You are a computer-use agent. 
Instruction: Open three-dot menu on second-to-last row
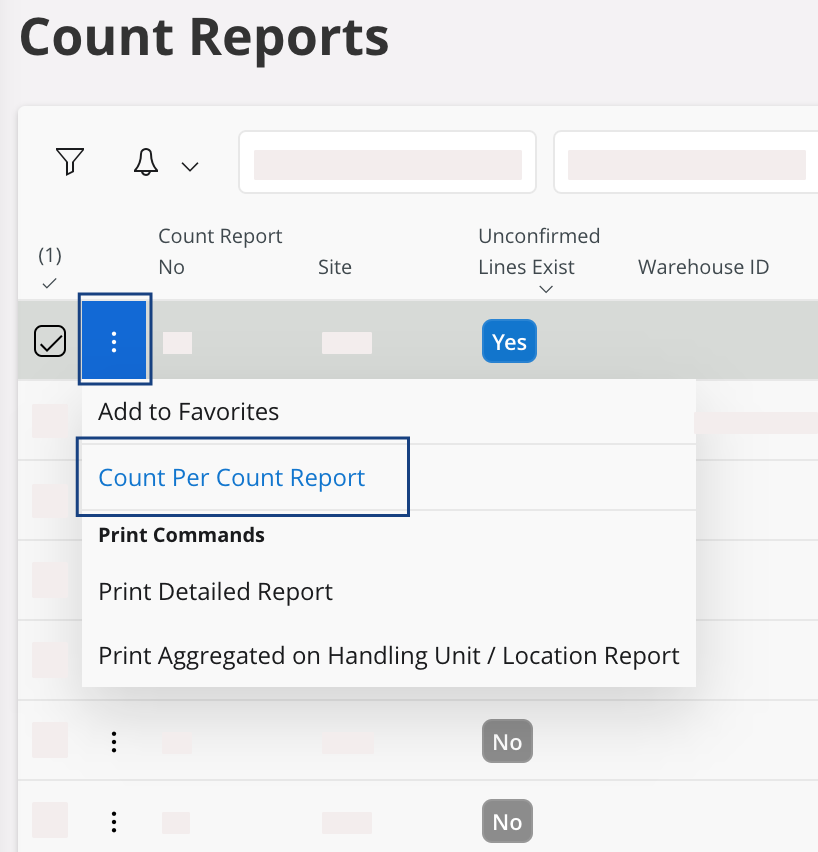pyautogui.click(x=114, y=742)
